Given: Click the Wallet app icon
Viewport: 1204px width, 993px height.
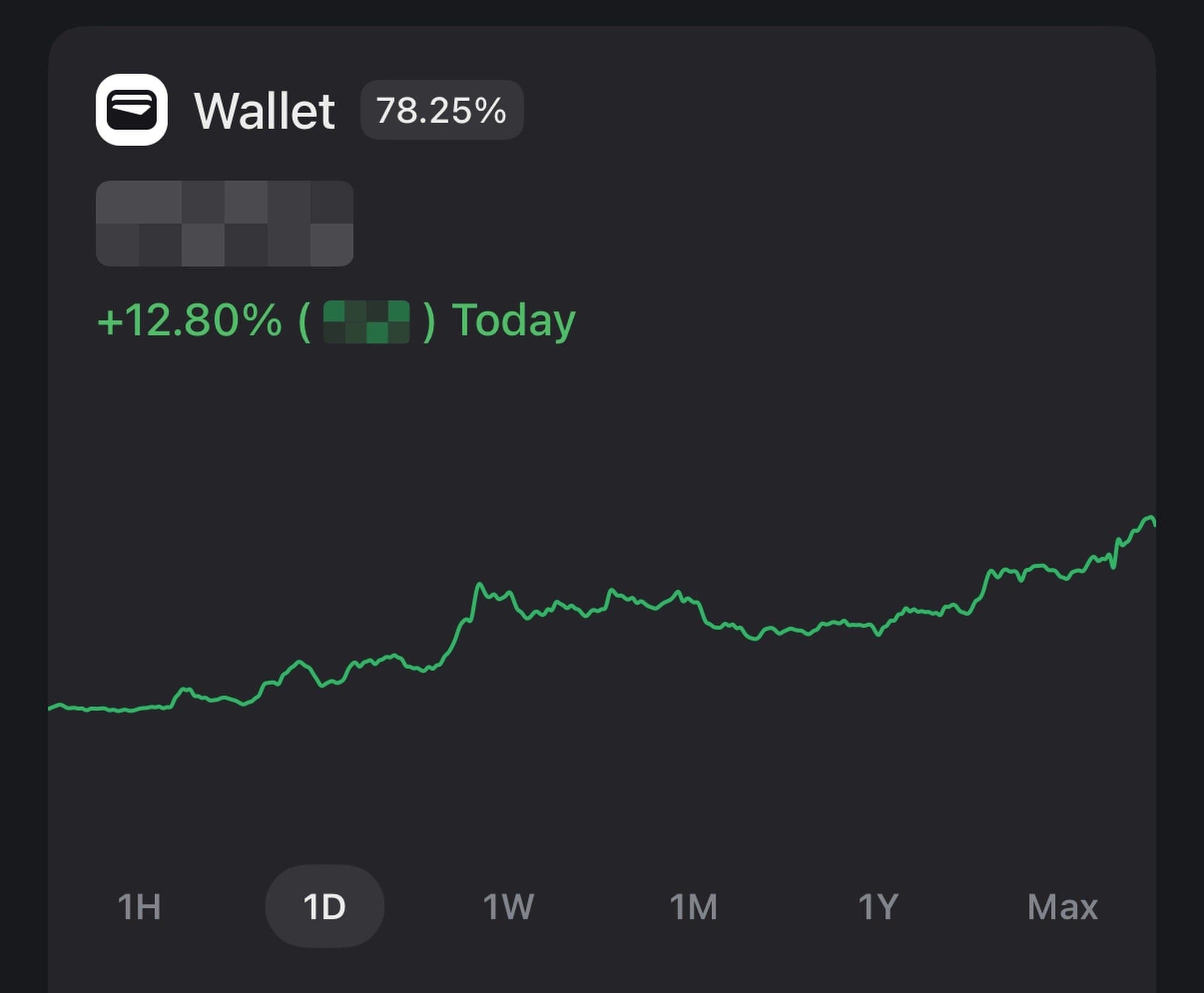Looking at the screenshot, I should (131, 110).
